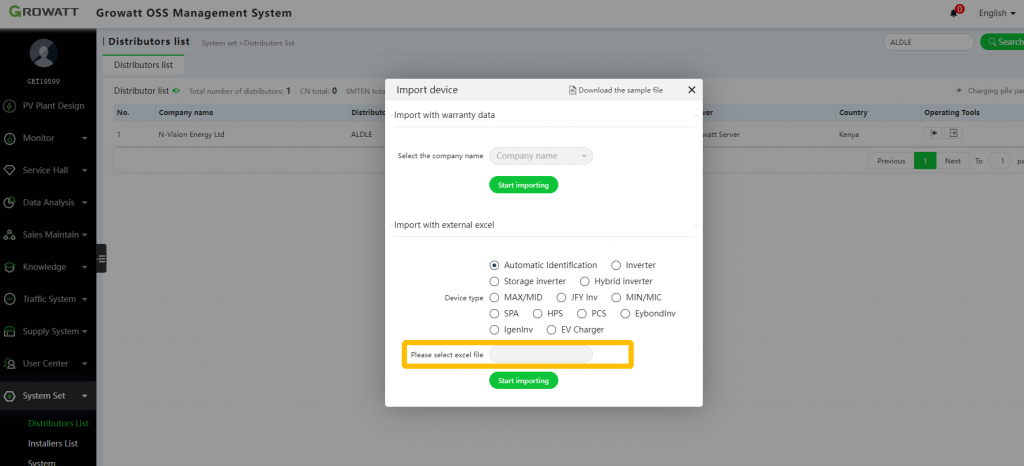Click the Traffic System icon
Viewport: 1024px width, 466px height.
point(10,299)
